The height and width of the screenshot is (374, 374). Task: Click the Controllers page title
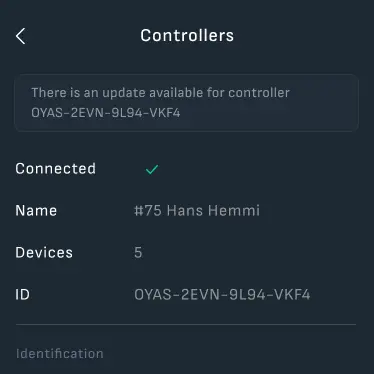pyautogui.click(x=187, y=35)
